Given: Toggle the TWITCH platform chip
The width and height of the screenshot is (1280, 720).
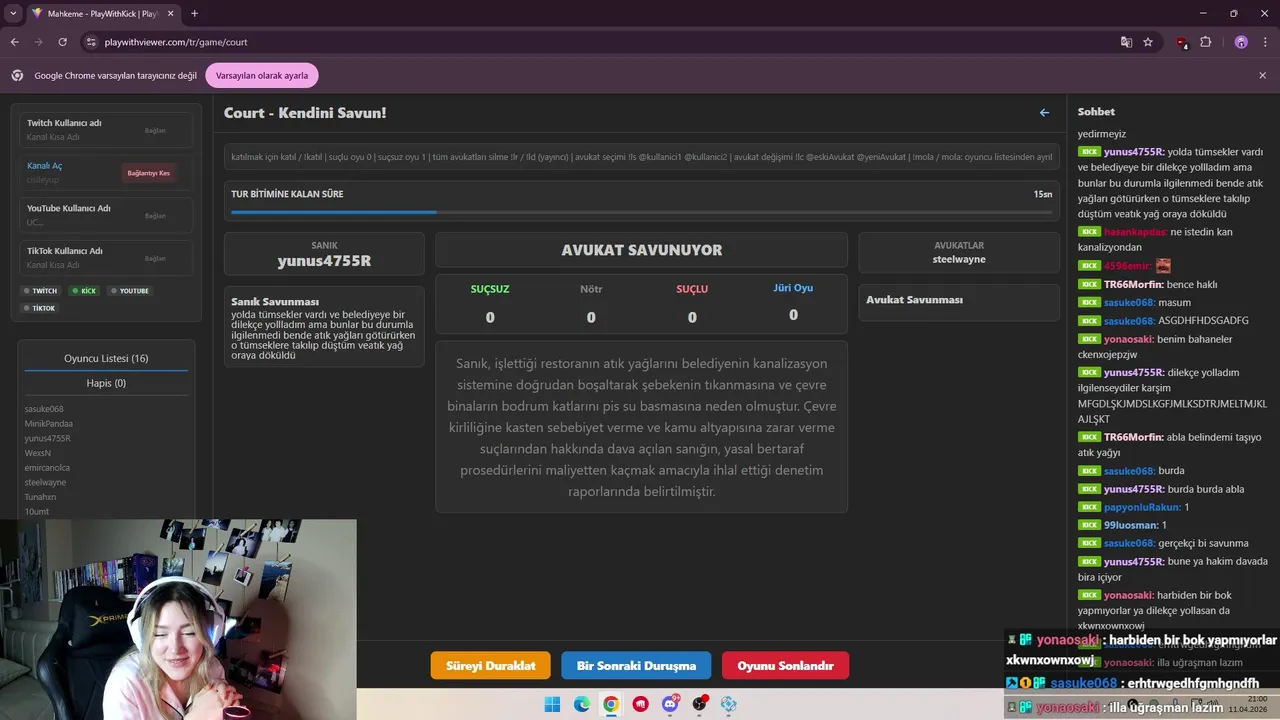Looking at the screenshot, I should (x=42, y=291).
